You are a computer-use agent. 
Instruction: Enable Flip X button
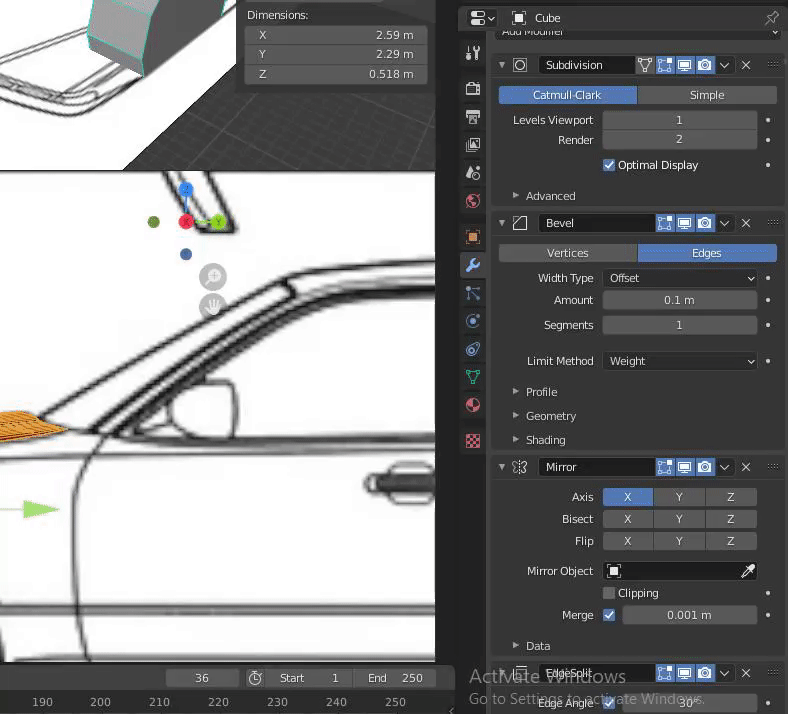[628, 541]
